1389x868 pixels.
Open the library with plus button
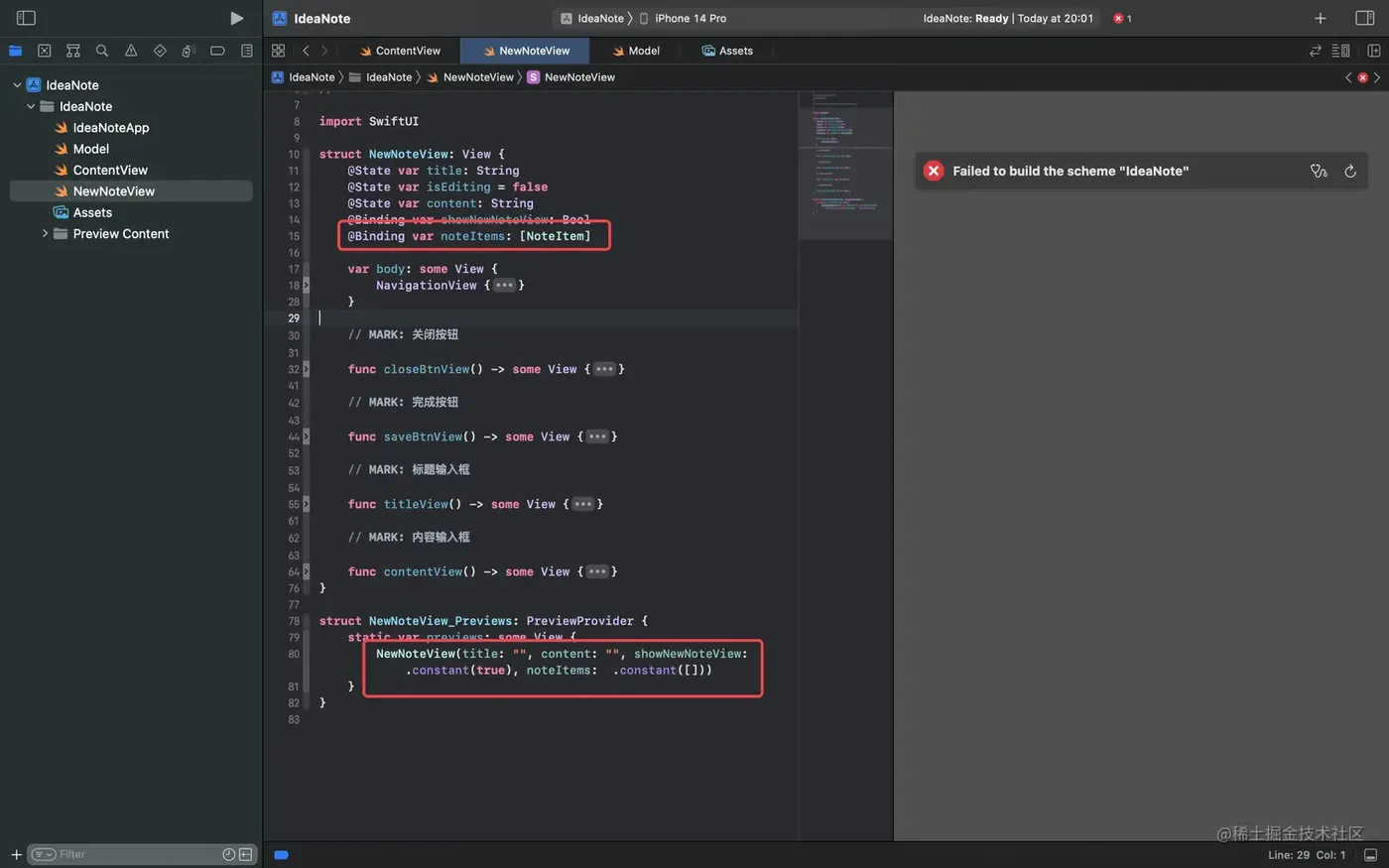click(x=1320, y=18)
